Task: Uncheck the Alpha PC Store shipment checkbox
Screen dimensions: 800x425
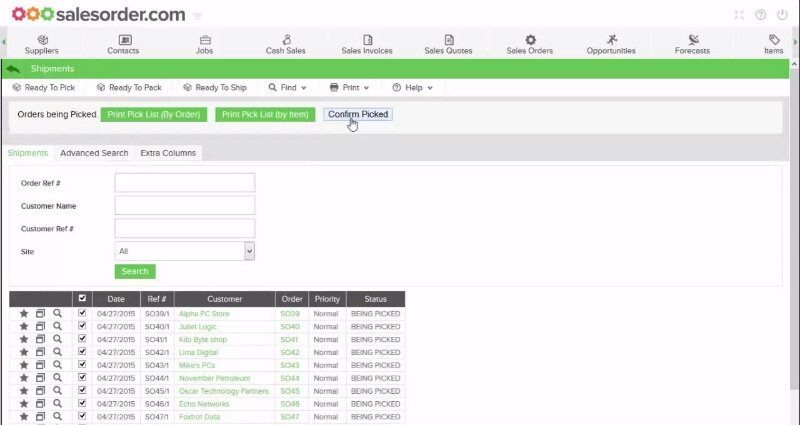Action: [x=83, y=314]
